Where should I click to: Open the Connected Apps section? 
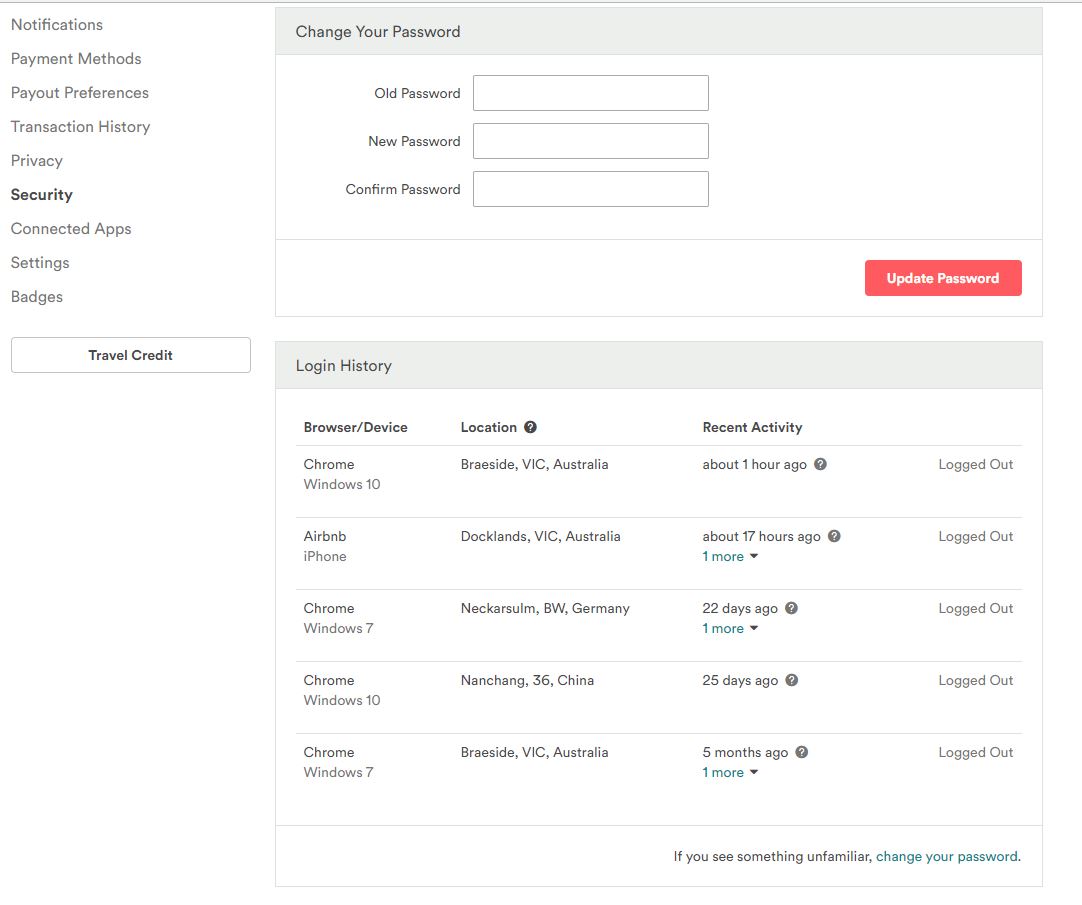click(x=71, y=228)
